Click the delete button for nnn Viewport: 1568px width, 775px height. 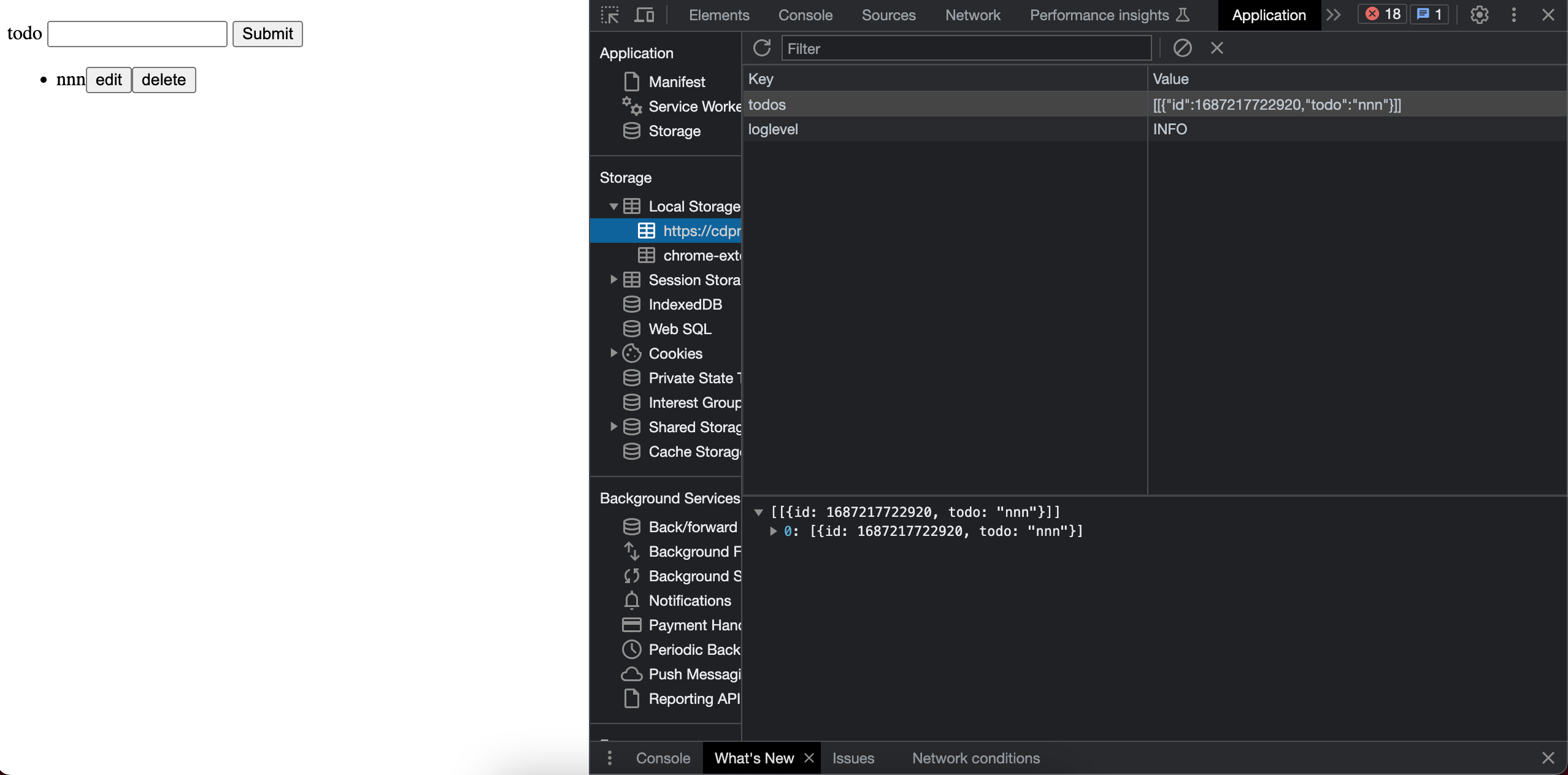164,80
